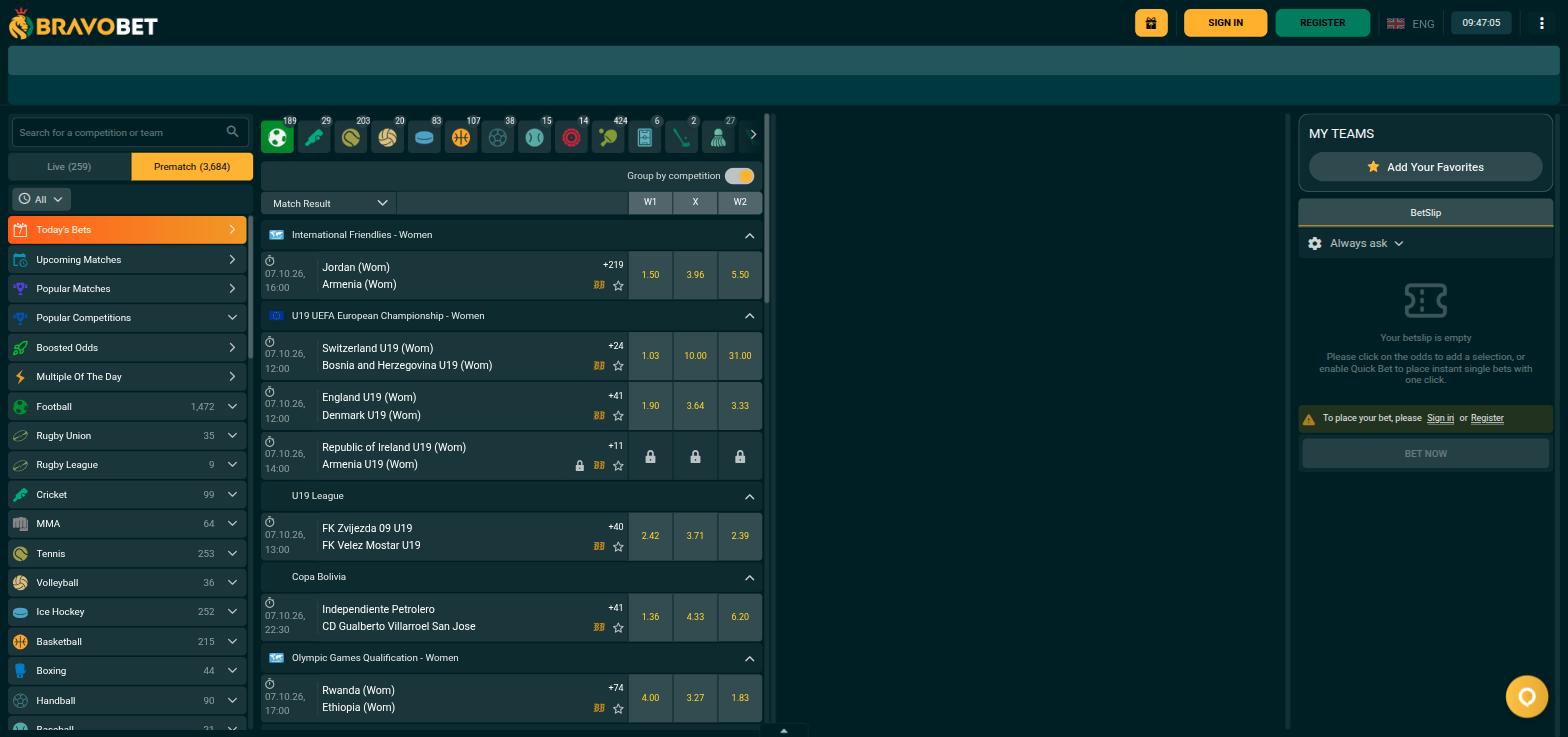
Task: Click the REGISTER button
Action: click(1322, 23)
